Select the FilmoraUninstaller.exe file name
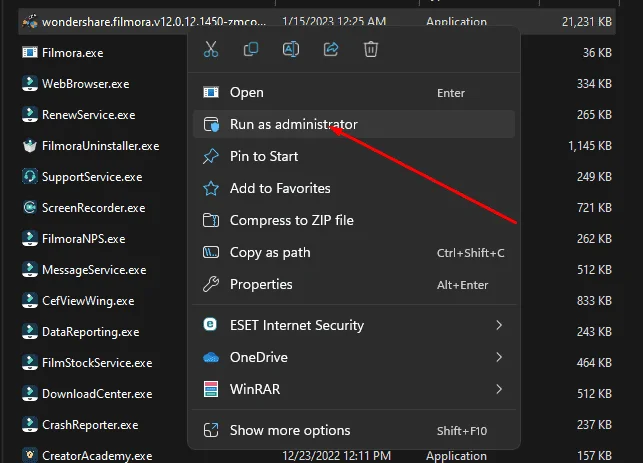643x463 pixels. [x=100, y=146]
